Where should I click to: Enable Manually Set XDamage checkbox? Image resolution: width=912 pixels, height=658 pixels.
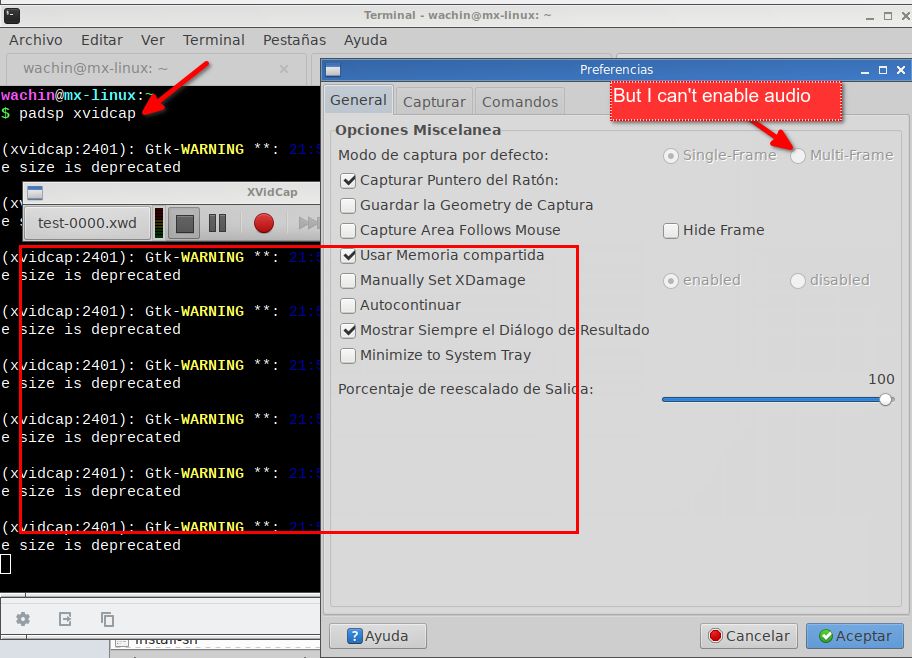(348, 280)
